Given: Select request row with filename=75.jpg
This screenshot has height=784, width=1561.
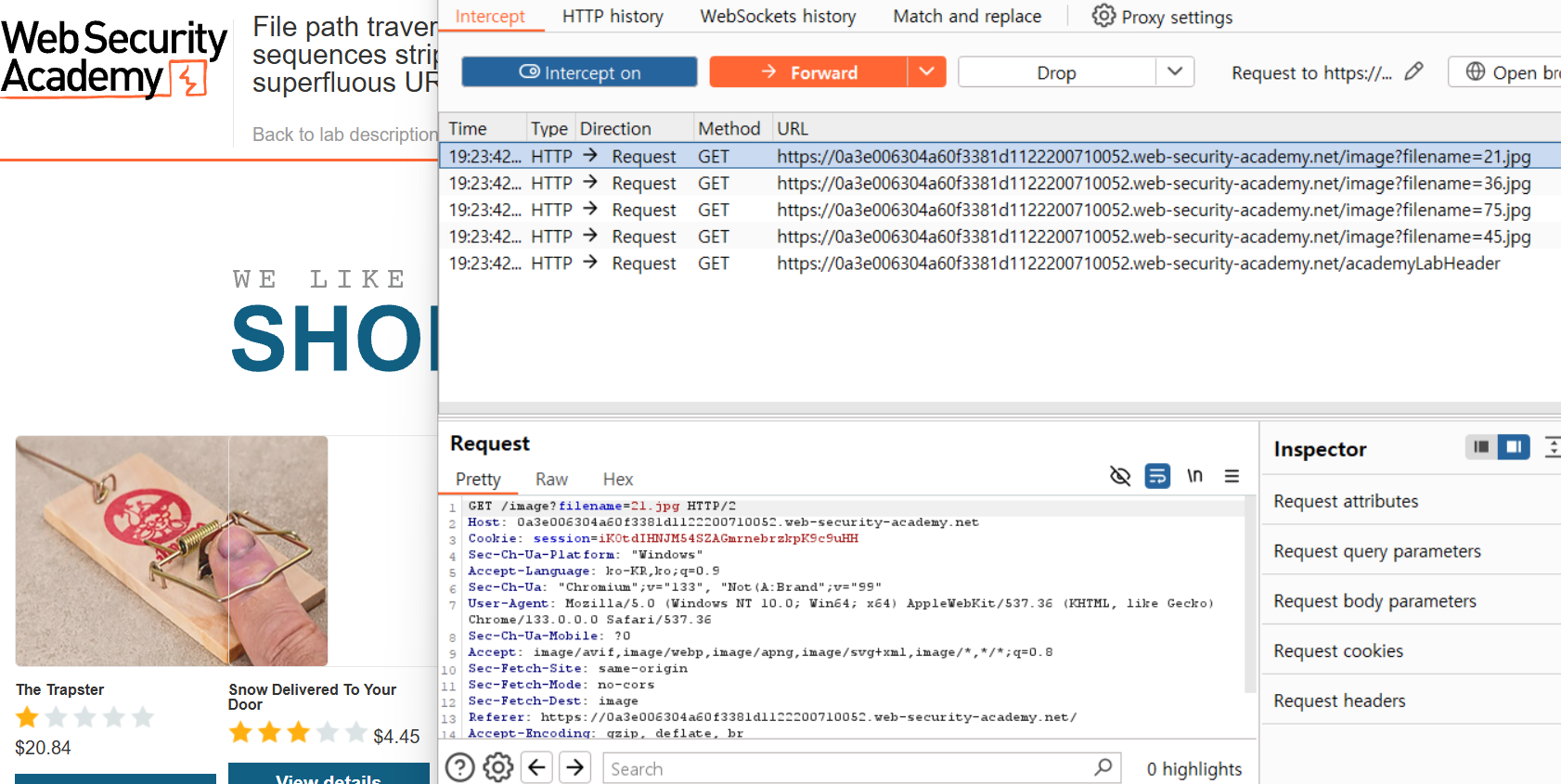Looking at the screenshot, I should coord(1000,210).
